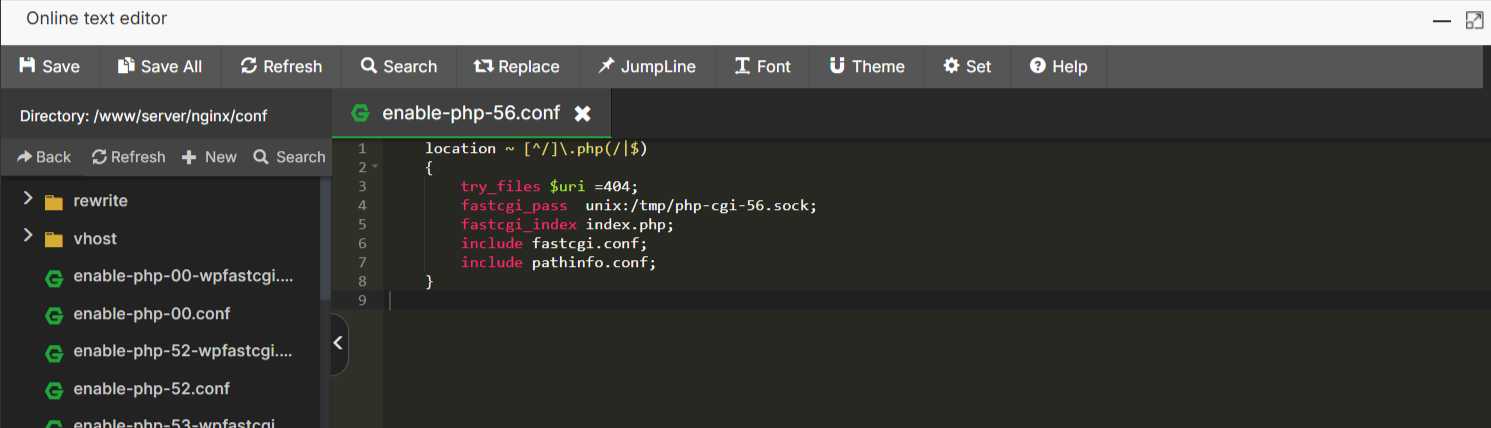The width and height of the screenshot is (1491, 428).
Task: Open the Font settings
Action: click(762, 66)
